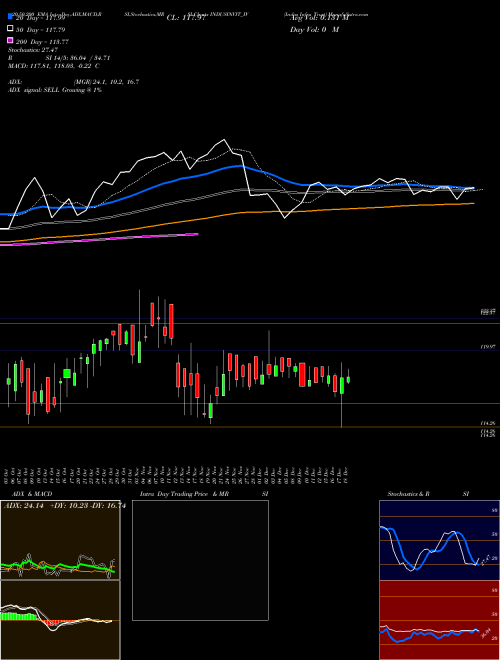Screen dimensions: 500x660
Task: Select the '200 Day - 113.77' text
Action: click(x=42, y=42)
